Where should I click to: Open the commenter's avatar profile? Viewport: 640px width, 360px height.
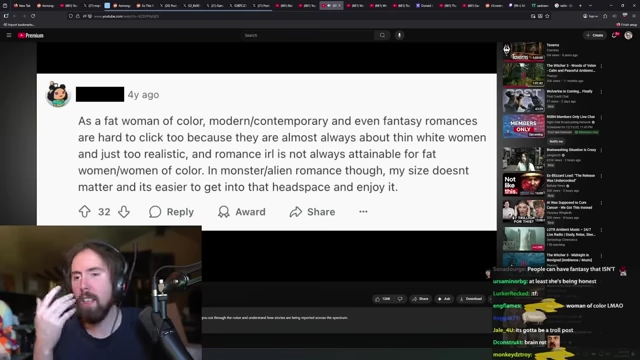coord(58,94)
